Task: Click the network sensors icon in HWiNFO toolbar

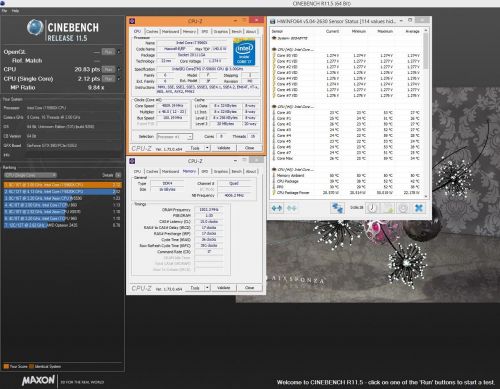Action: pyautogui.click(x=337, y=208)
